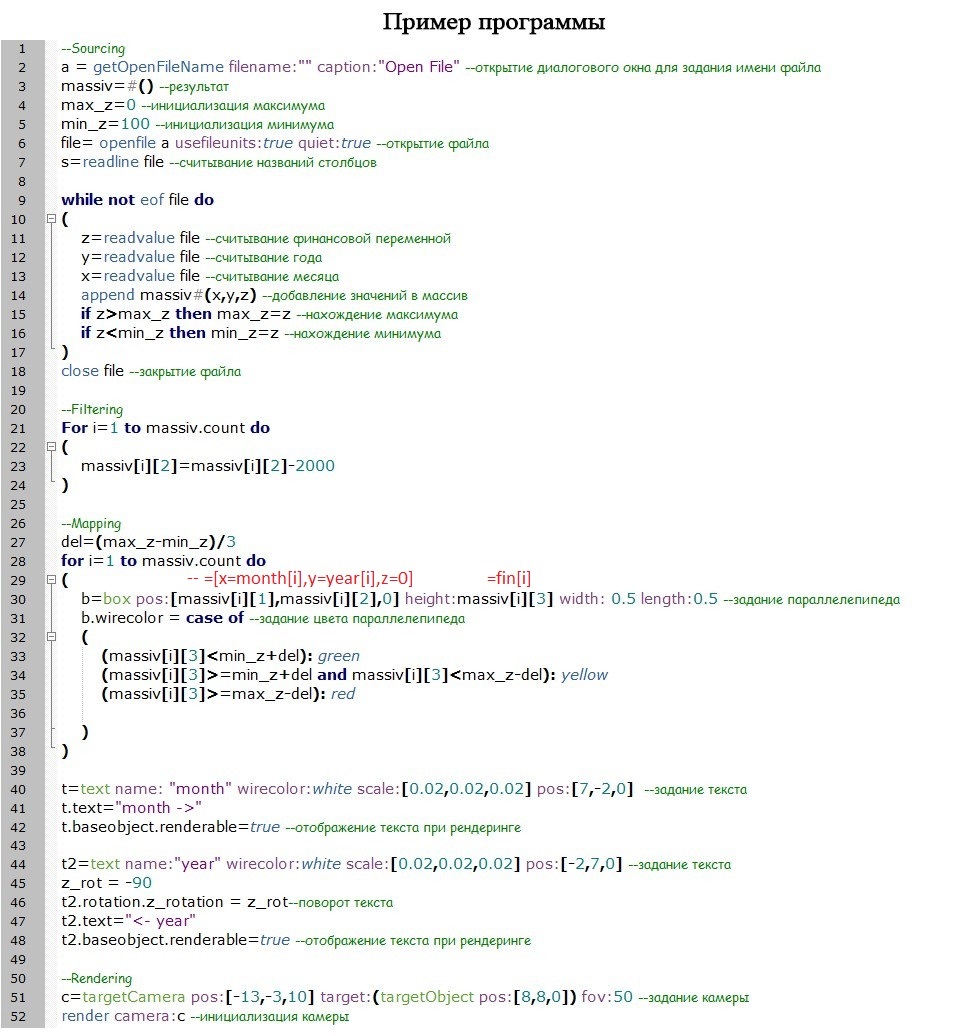Collapse the while-loop block at line 10
Image resolution: width=960 pixels, height=1036 pixels.
(x=51, y=219)
